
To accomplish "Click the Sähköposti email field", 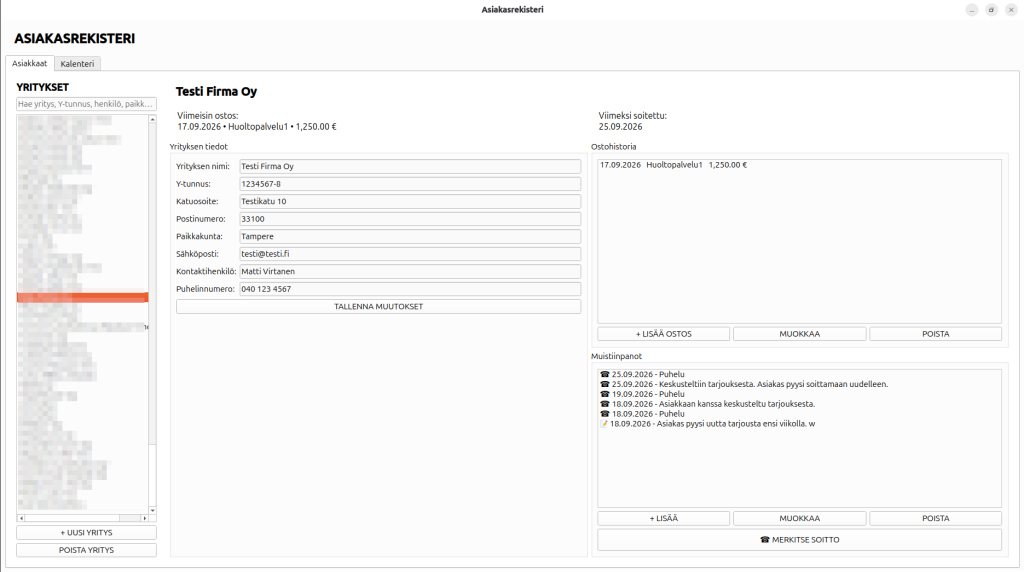I will [x=409, y=254].
